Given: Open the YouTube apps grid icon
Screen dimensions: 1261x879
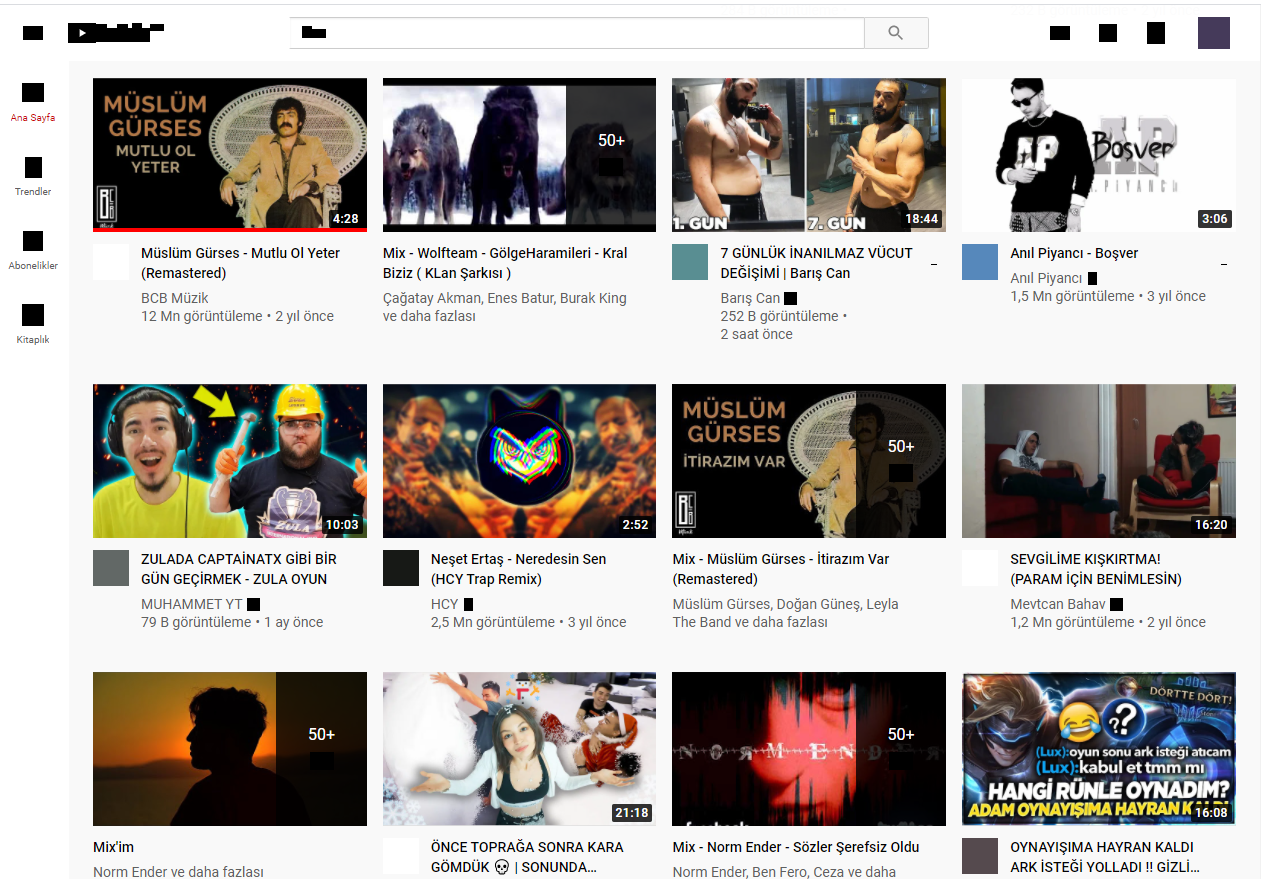Looking at the screenshot, I should click(1108, 33).
